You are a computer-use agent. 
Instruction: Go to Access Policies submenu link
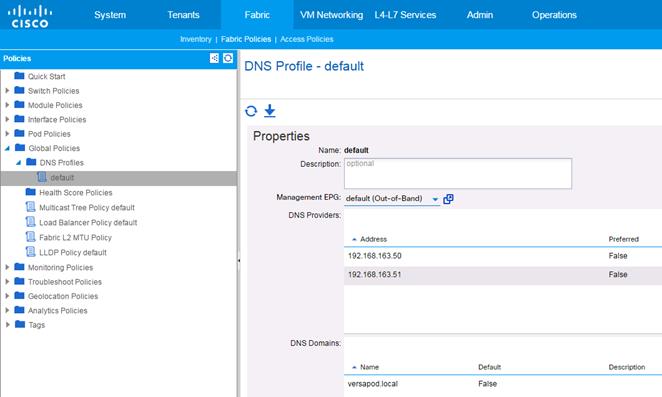click(x=307, y=39)
